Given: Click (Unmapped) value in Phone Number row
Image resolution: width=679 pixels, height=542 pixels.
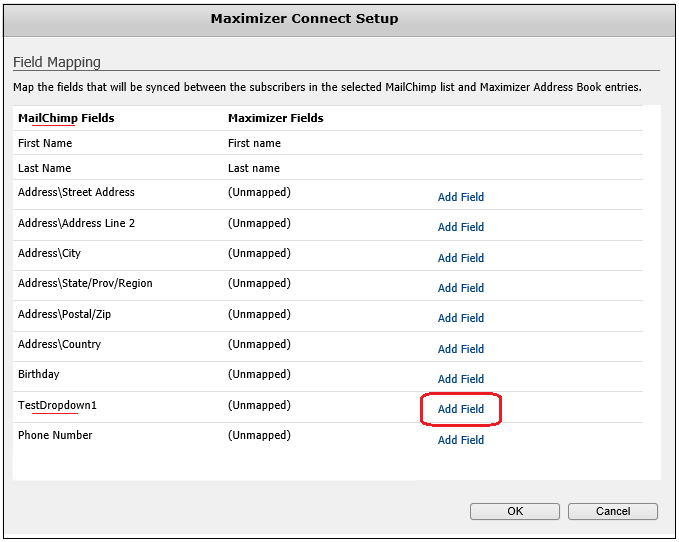Looking at the screenshot, I should point(259,435).
